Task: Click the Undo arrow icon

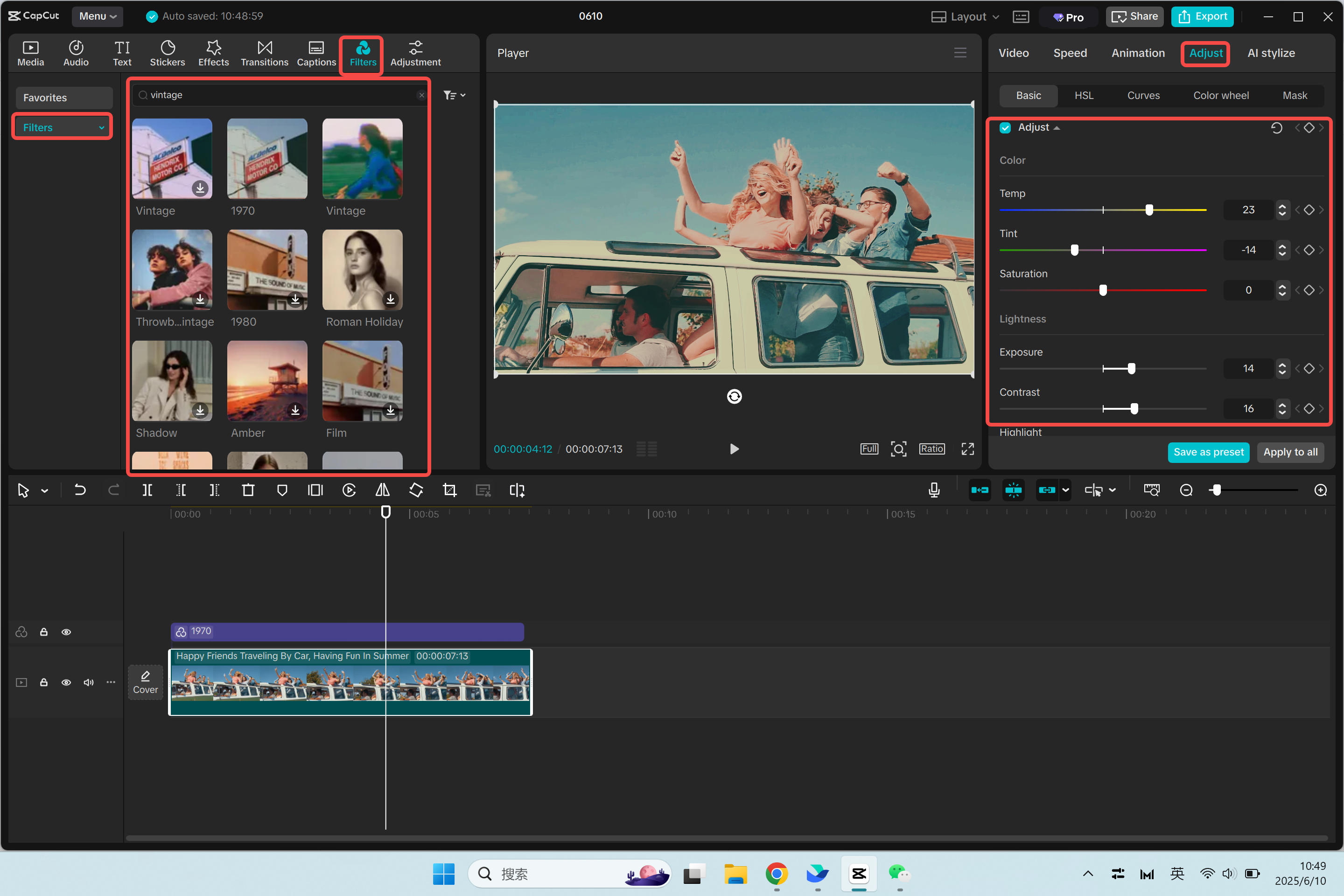Action: (x=80, y=490)
